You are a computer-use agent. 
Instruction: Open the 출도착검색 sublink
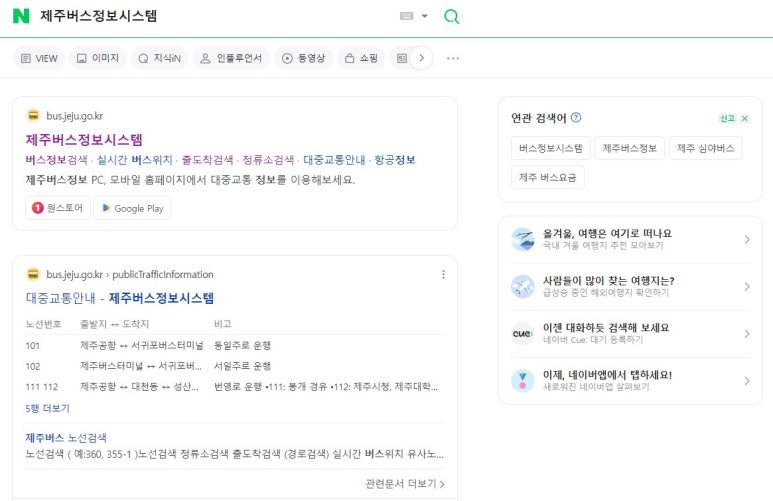[x=207, y=160]
